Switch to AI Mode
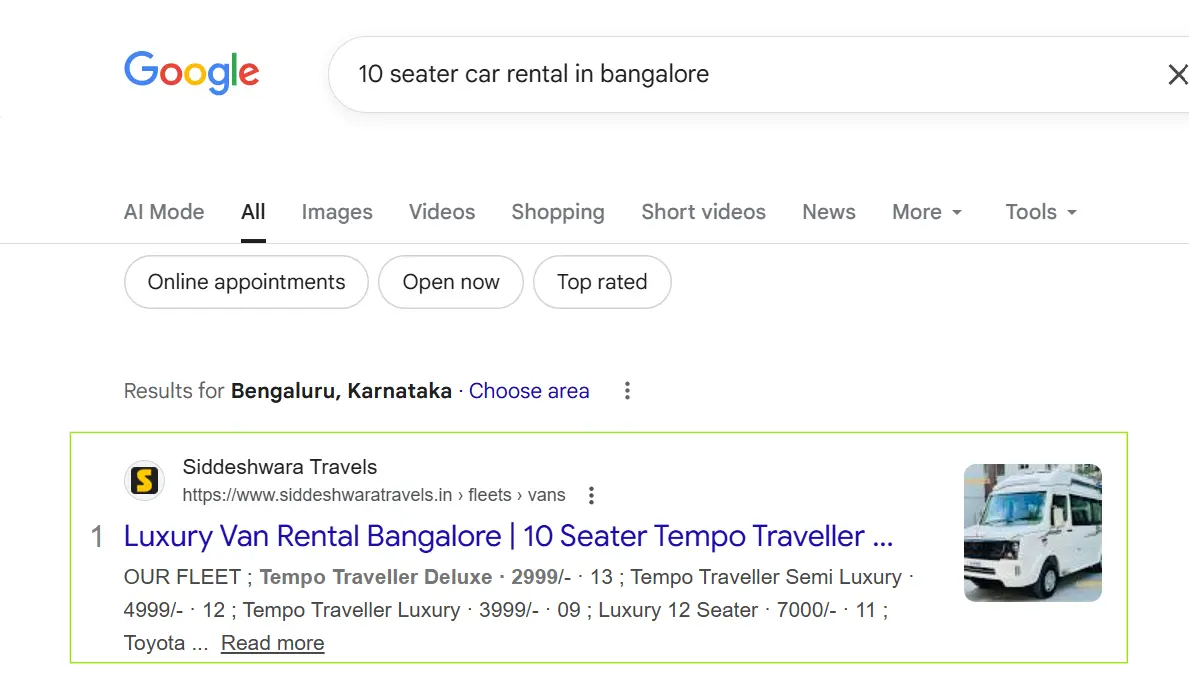Image resolution: width=1189 pixels, height=673 pixels. 164,212
